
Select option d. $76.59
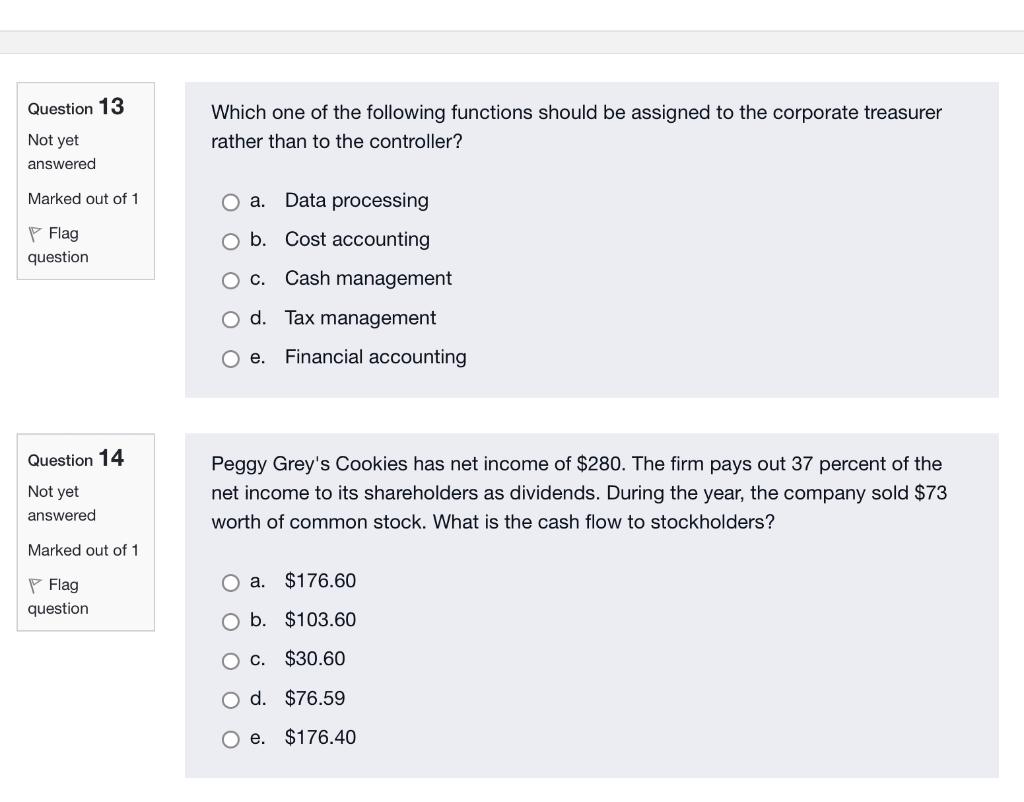click(231, 700)
